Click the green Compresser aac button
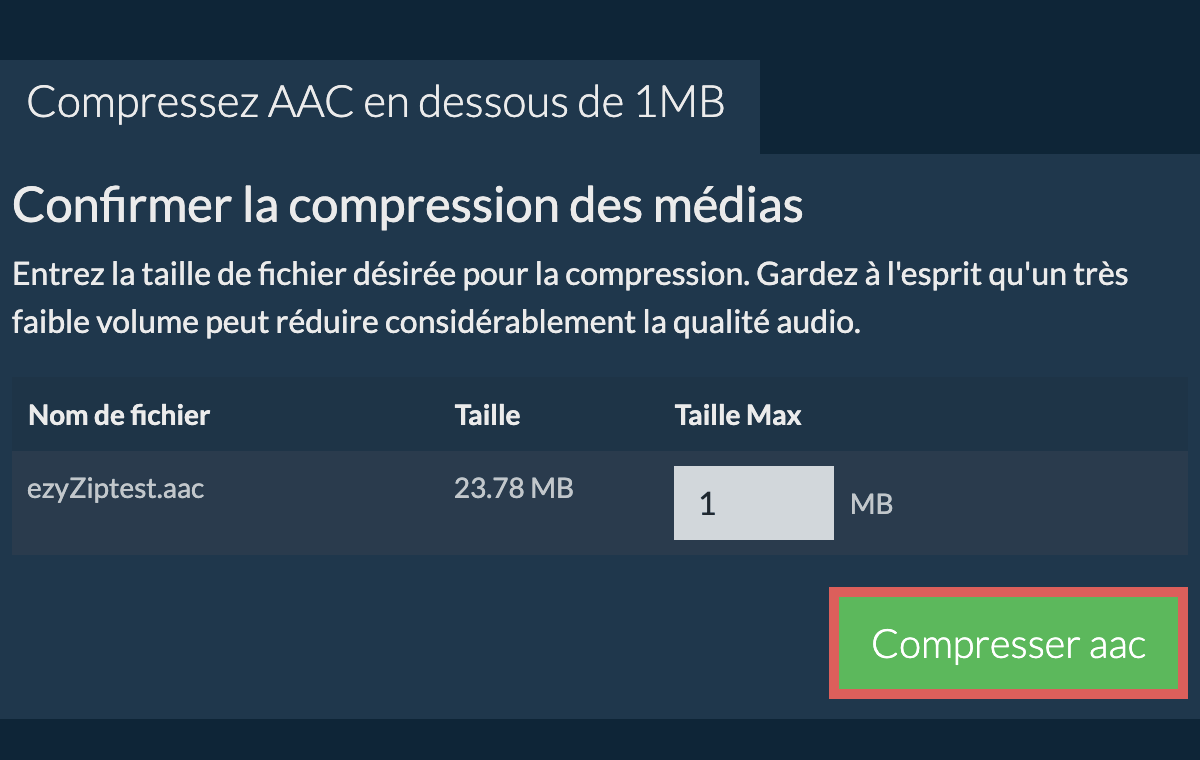Viewport: 1200px width, 760px height. coord(1008,644)
